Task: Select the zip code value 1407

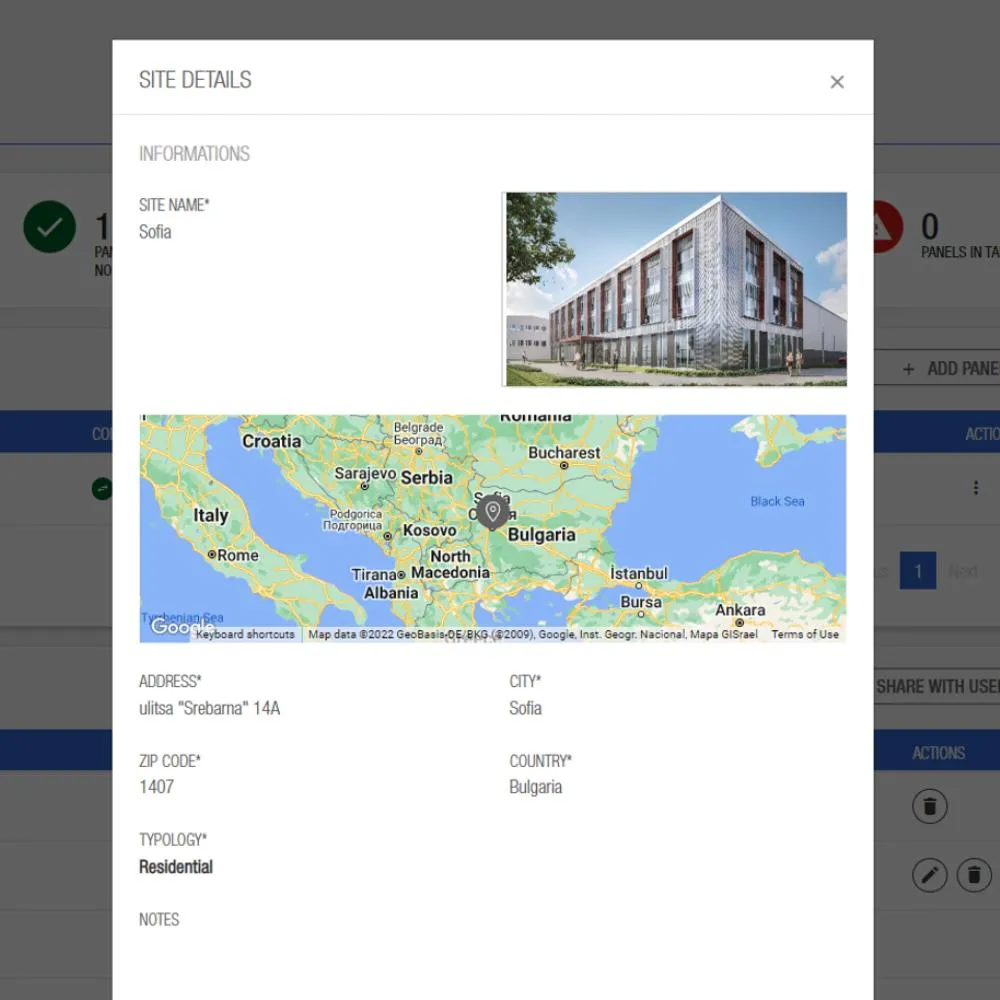Action: click(x=156, y=786)
